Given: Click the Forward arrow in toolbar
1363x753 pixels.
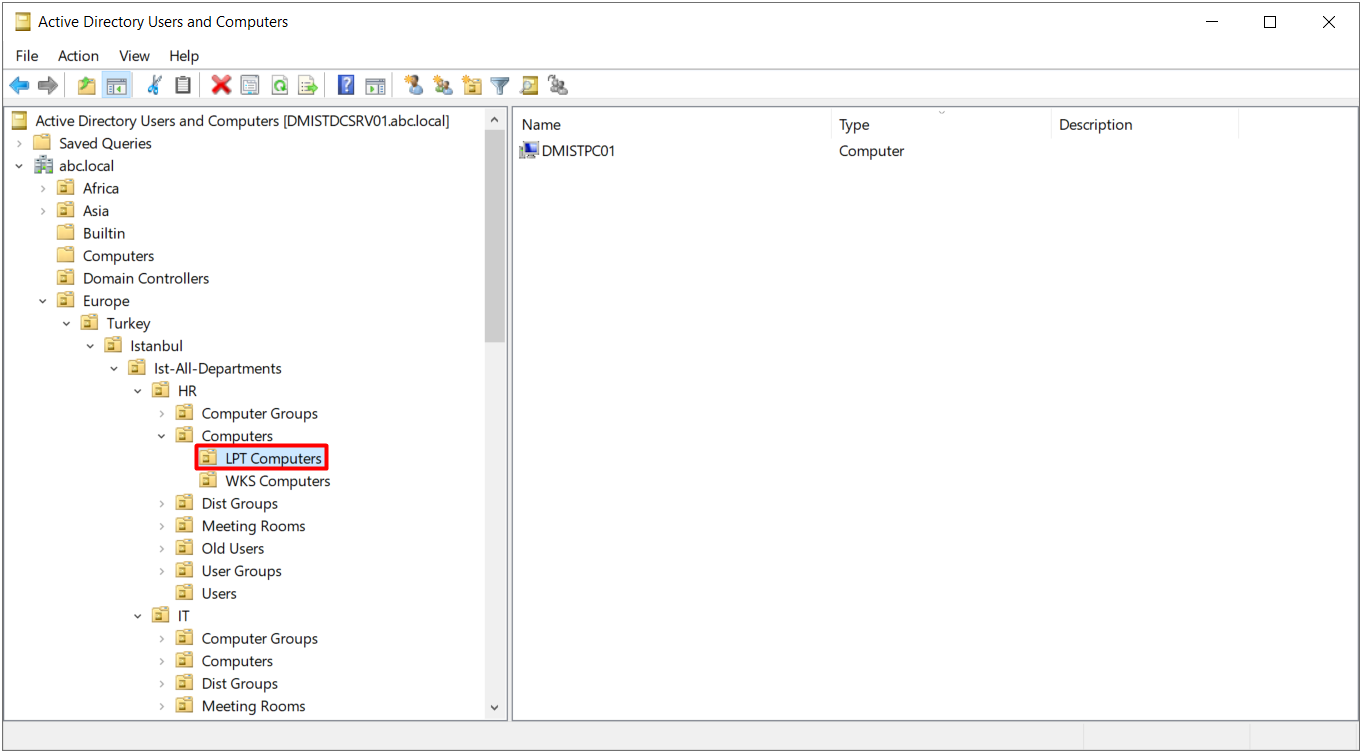Looking at the screenshot, I should tap(47, 86).
